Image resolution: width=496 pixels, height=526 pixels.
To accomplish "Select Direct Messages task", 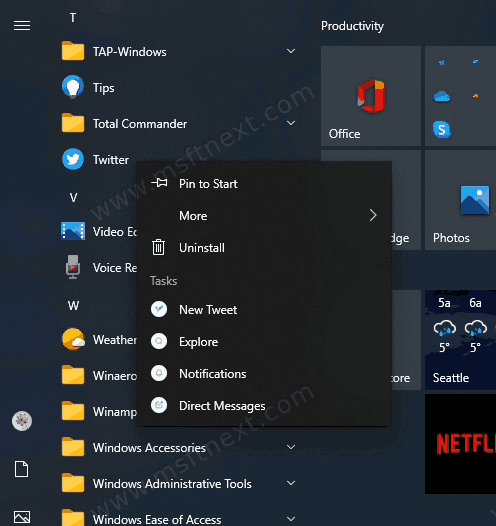I will (x=264, y=406).
